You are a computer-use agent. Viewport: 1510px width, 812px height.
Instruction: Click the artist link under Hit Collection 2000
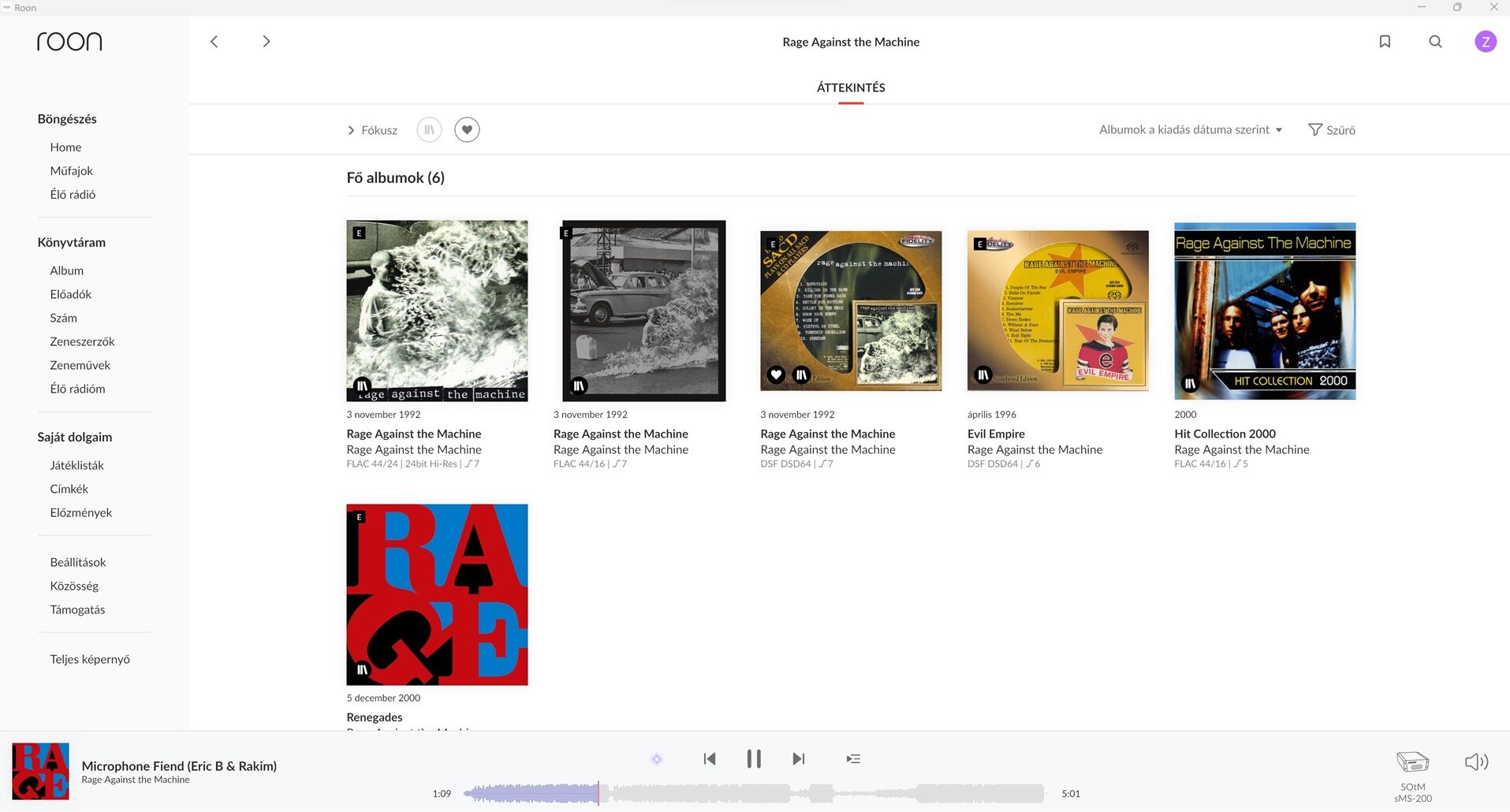[x=1241, y=449]
